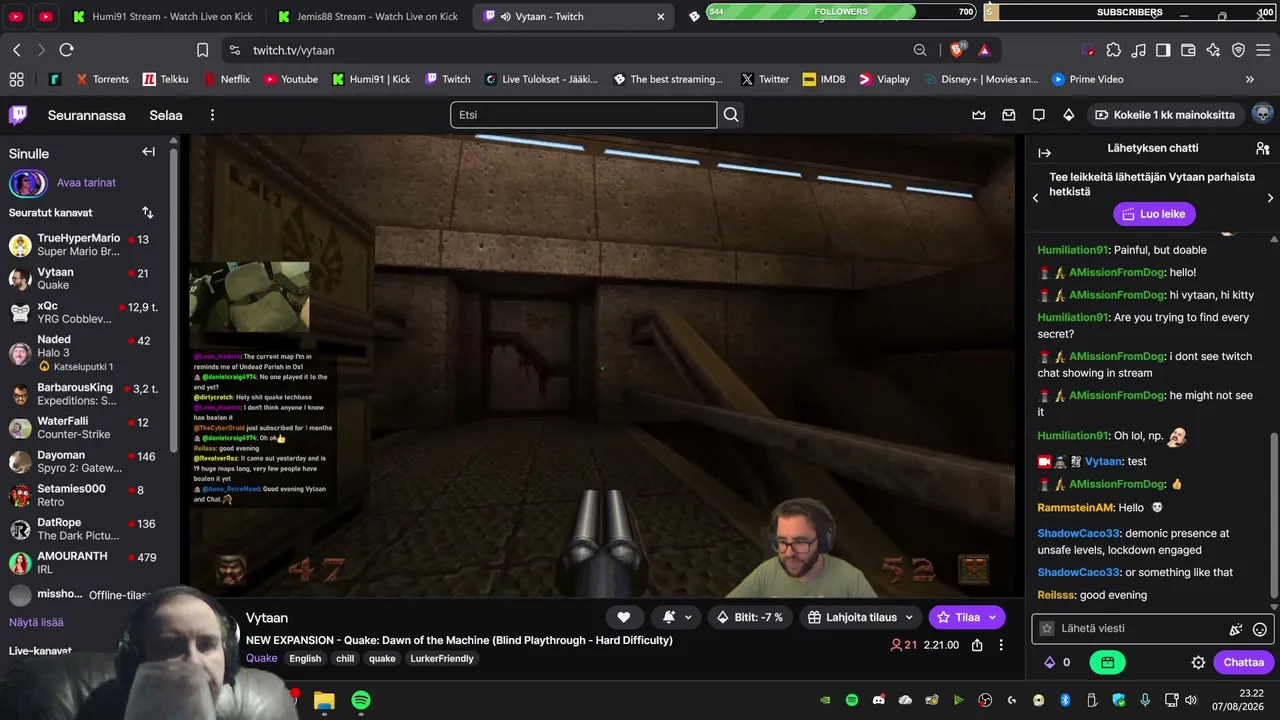The height and width of the screenshot is (720, 1280).
Task: Open chat settings gear
Action: (x=1198, y=662)
